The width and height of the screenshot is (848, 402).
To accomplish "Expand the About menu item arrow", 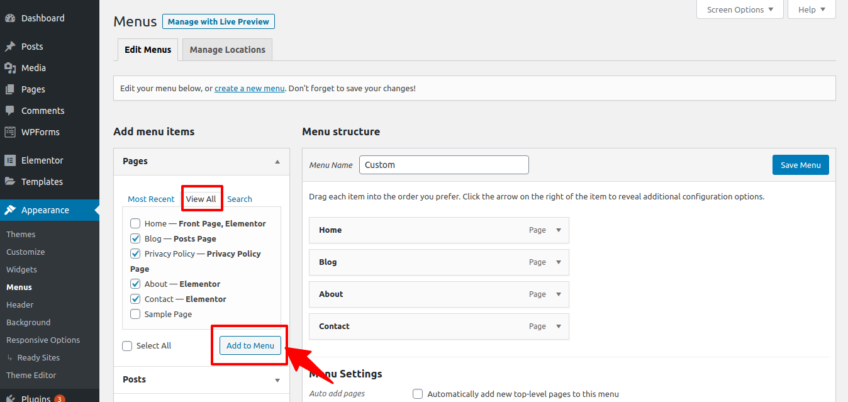I will point(559,294).
